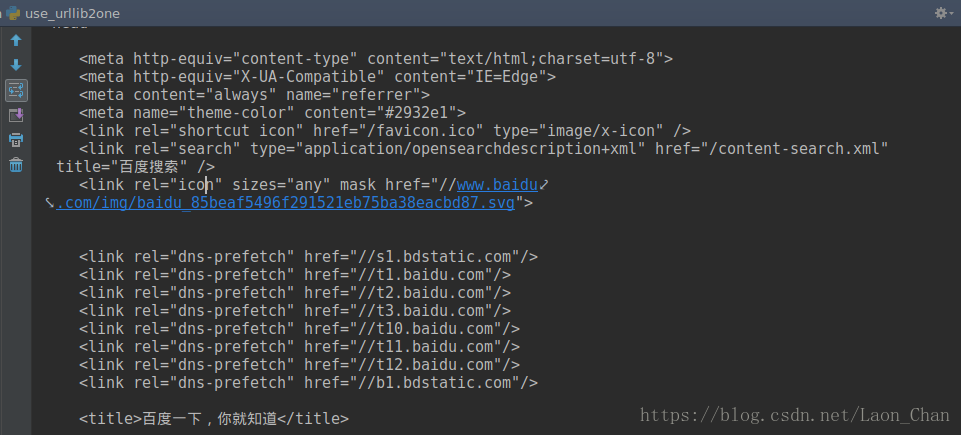The width and height of the screenshot is (961, 435).
Task: Click the Print console output icon
Action: [16, 140]
